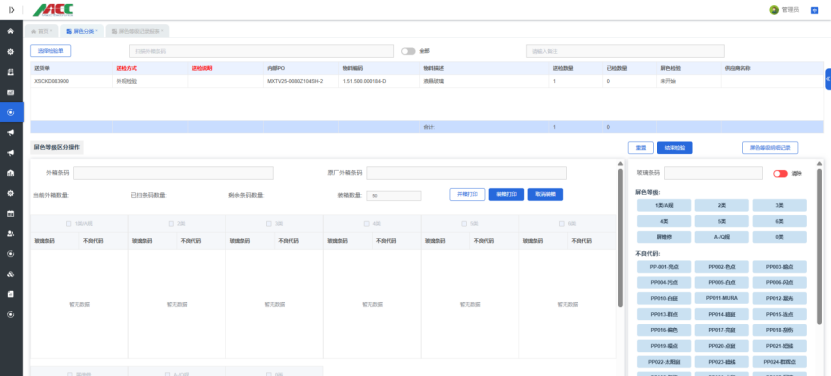Focus the 外箱条码 input field
The height and width of the screenshot is (376, 831).
click(x=173, y=173)
